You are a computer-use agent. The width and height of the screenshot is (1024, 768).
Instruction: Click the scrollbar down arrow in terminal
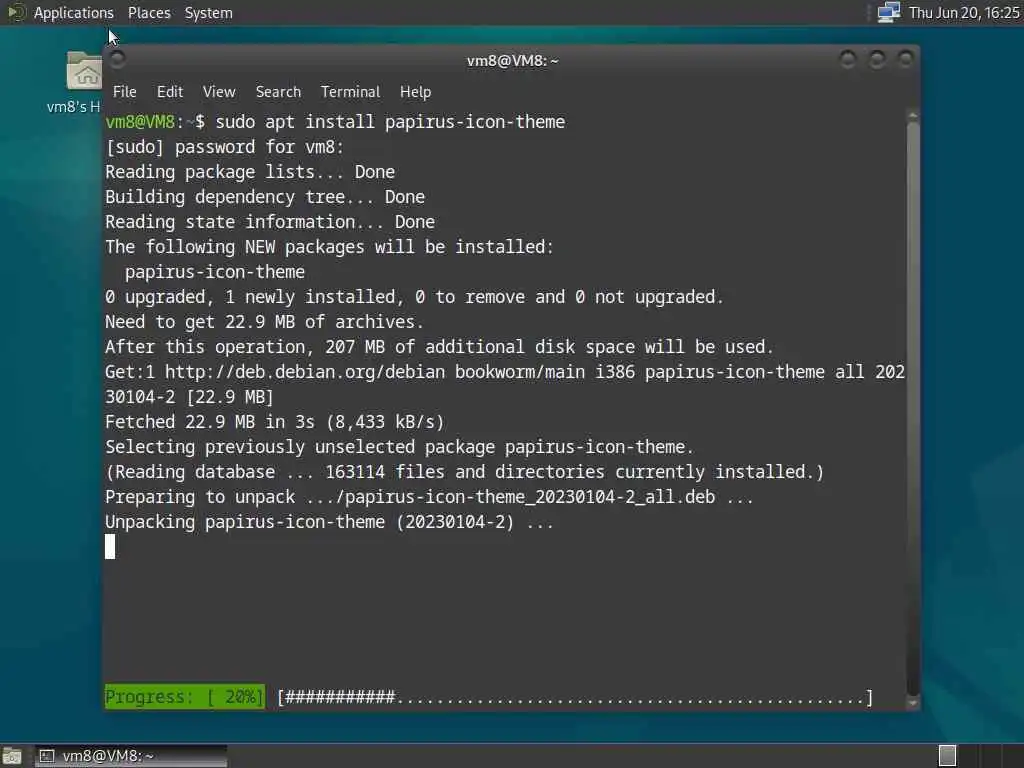[x=913, y=703]
